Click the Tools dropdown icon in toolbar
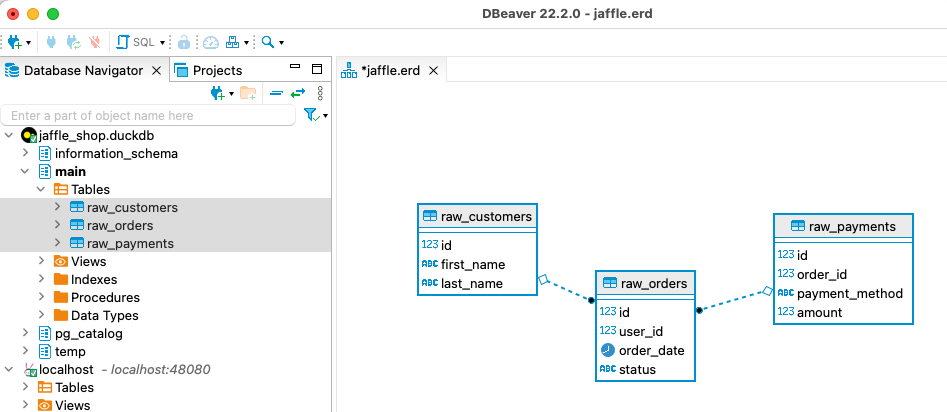 [x=234, y=42]
